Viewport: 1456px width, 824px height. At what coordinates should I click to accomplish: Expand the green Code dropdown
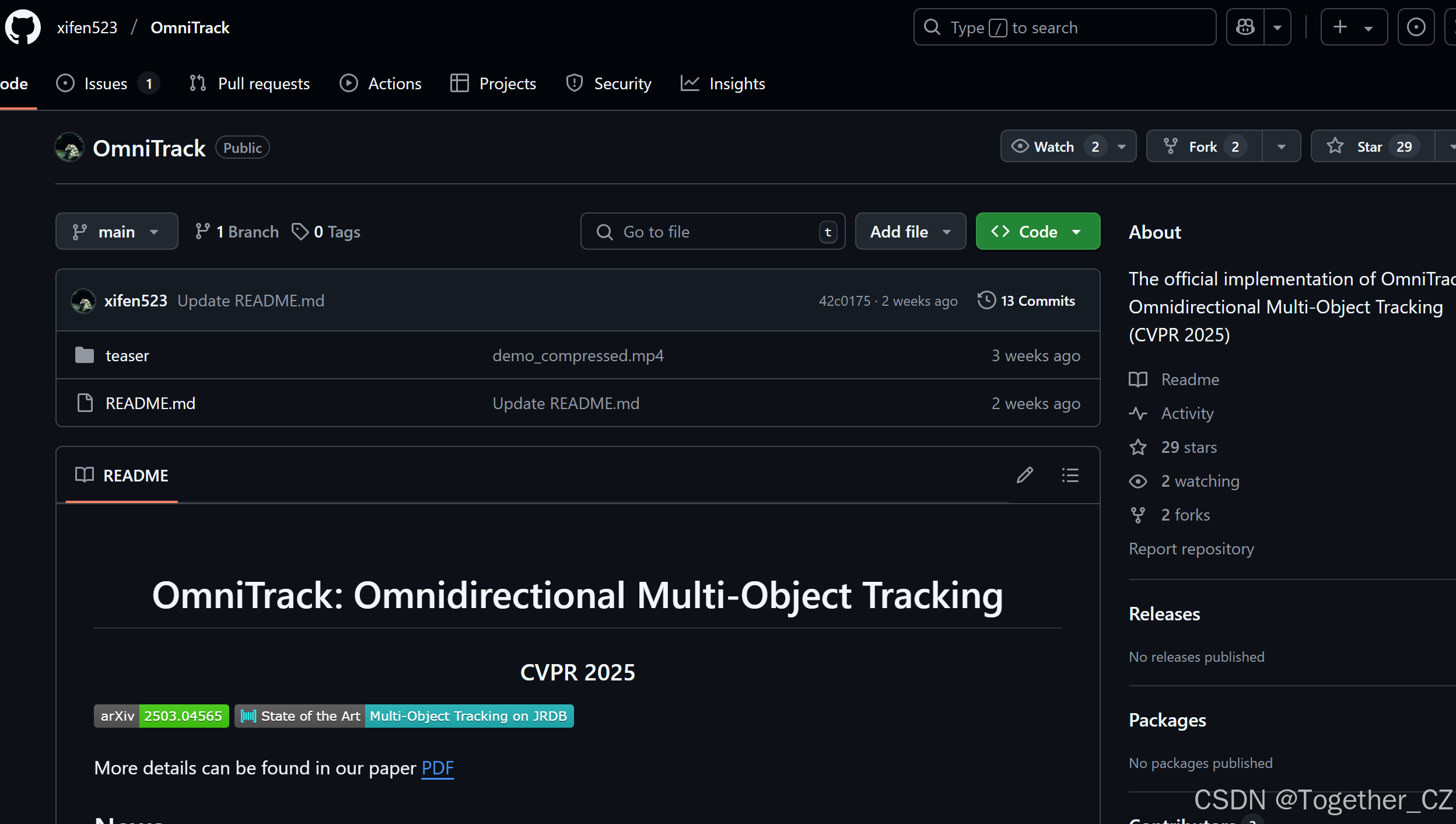(x=1038, y=232)
